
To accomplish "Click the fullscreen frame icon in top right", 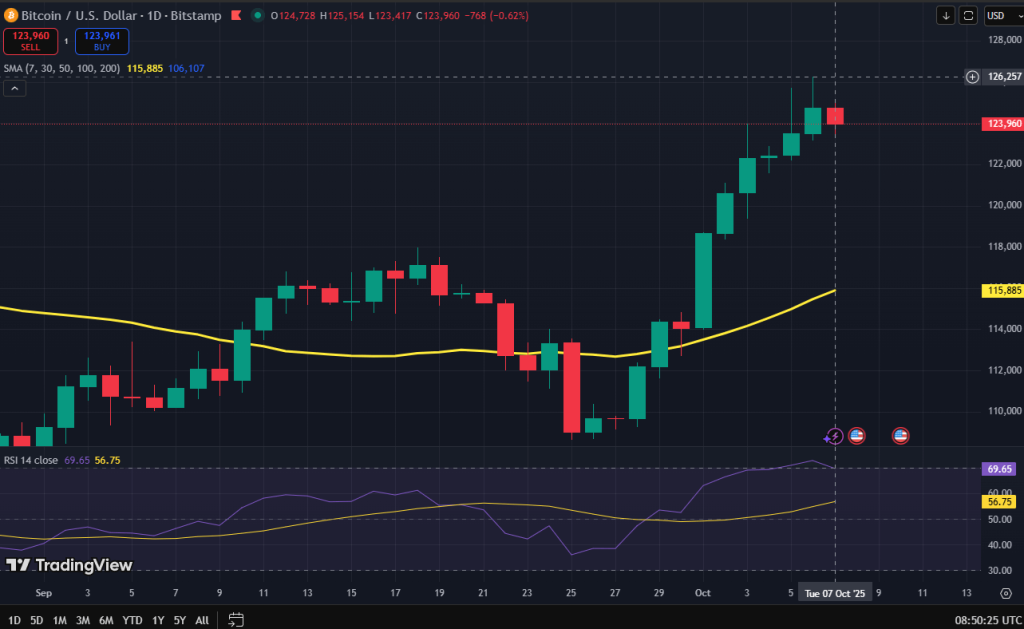I will pos(968,15).
